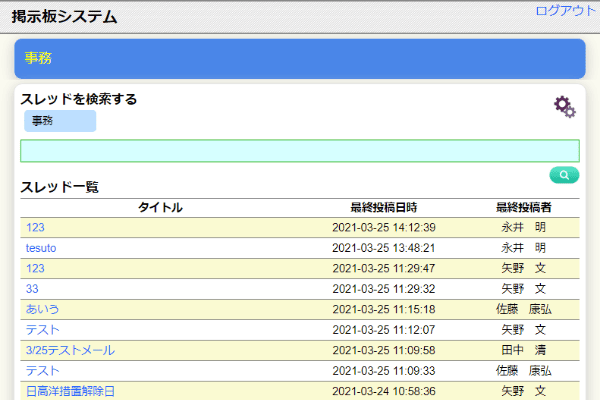
Task: Open the 3/25テストメール thread
Action: tap(70, 350)
